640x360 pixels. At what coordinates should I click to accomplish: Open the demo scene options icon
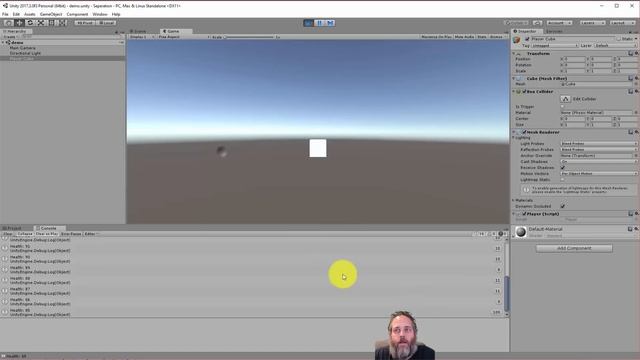pos(121,42)
